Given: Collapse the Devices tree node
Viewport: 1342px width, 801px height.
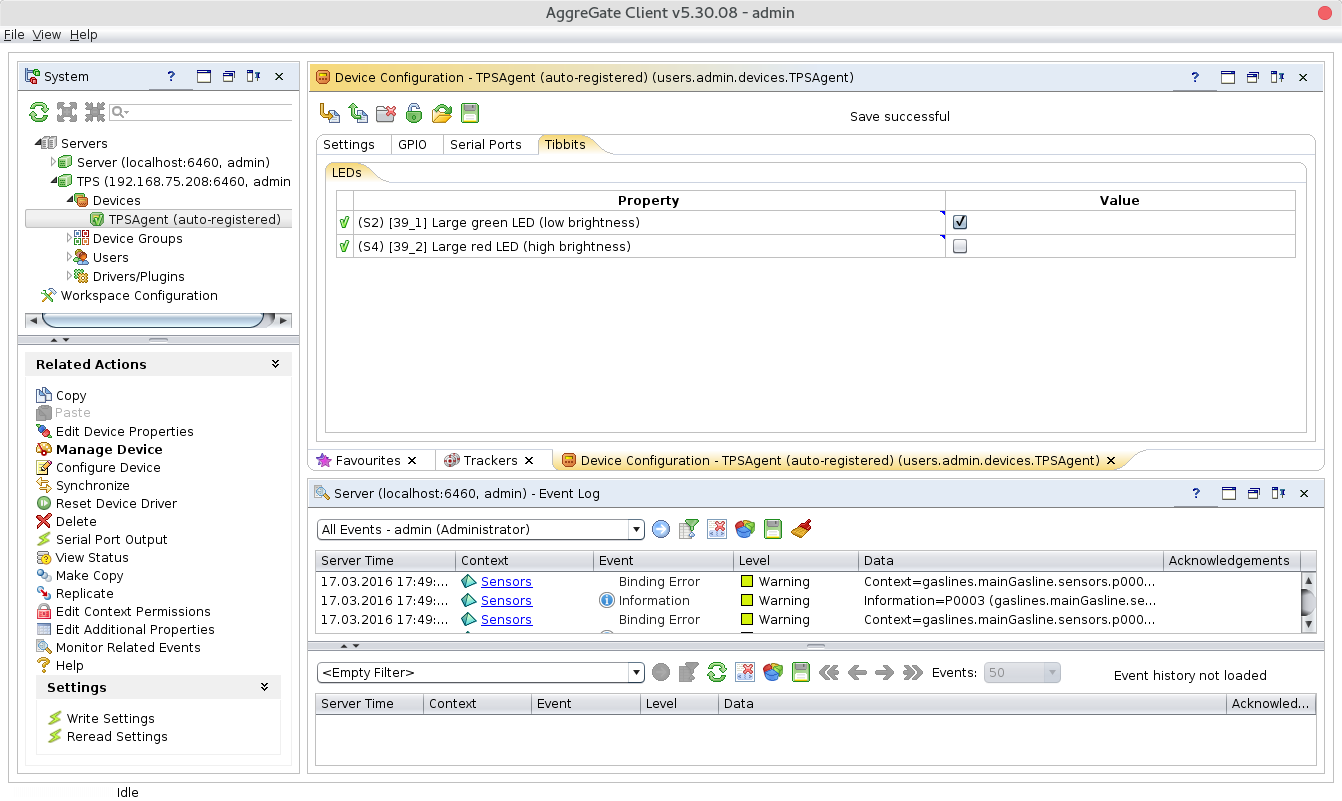Looking at the screenshot, I should (x=70, y=200).
